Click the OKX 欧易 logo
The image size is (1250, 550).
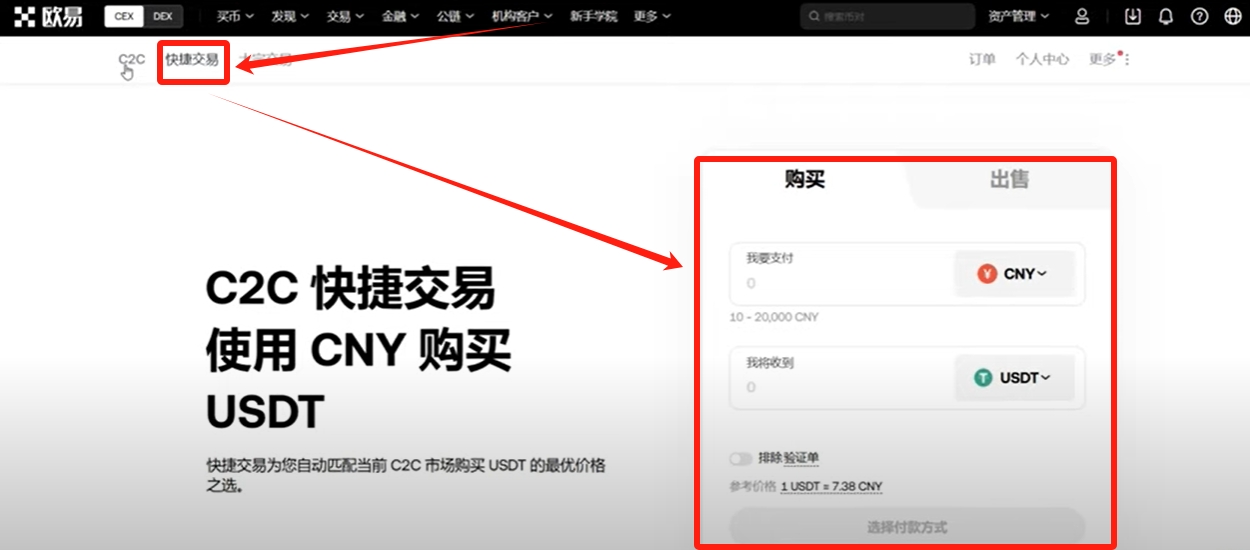[49, 16]
